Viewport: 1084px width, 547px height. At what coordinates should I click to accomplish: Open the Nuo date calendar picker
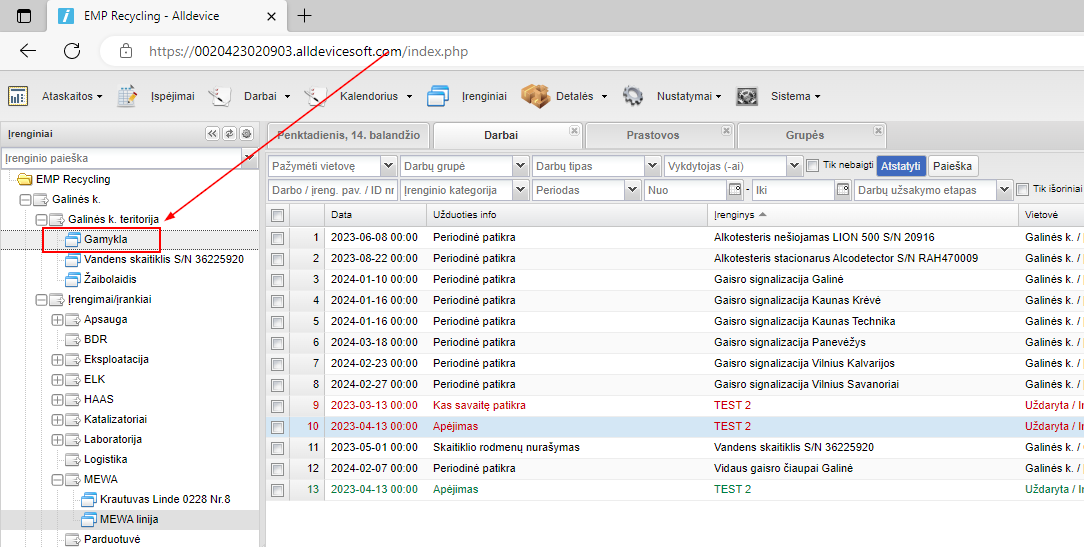[736, 190]
